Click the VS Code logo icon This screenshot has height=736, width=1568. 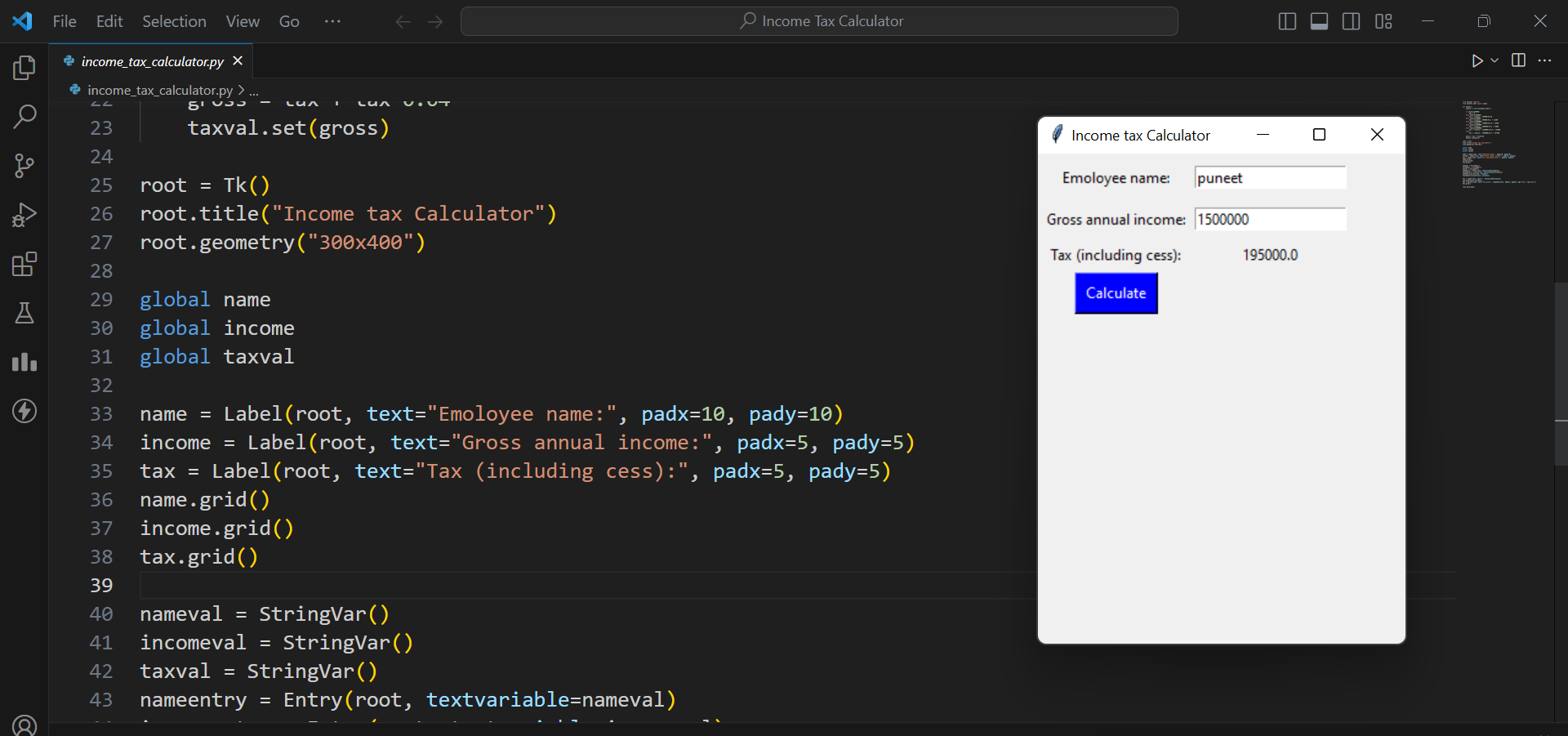22,21
